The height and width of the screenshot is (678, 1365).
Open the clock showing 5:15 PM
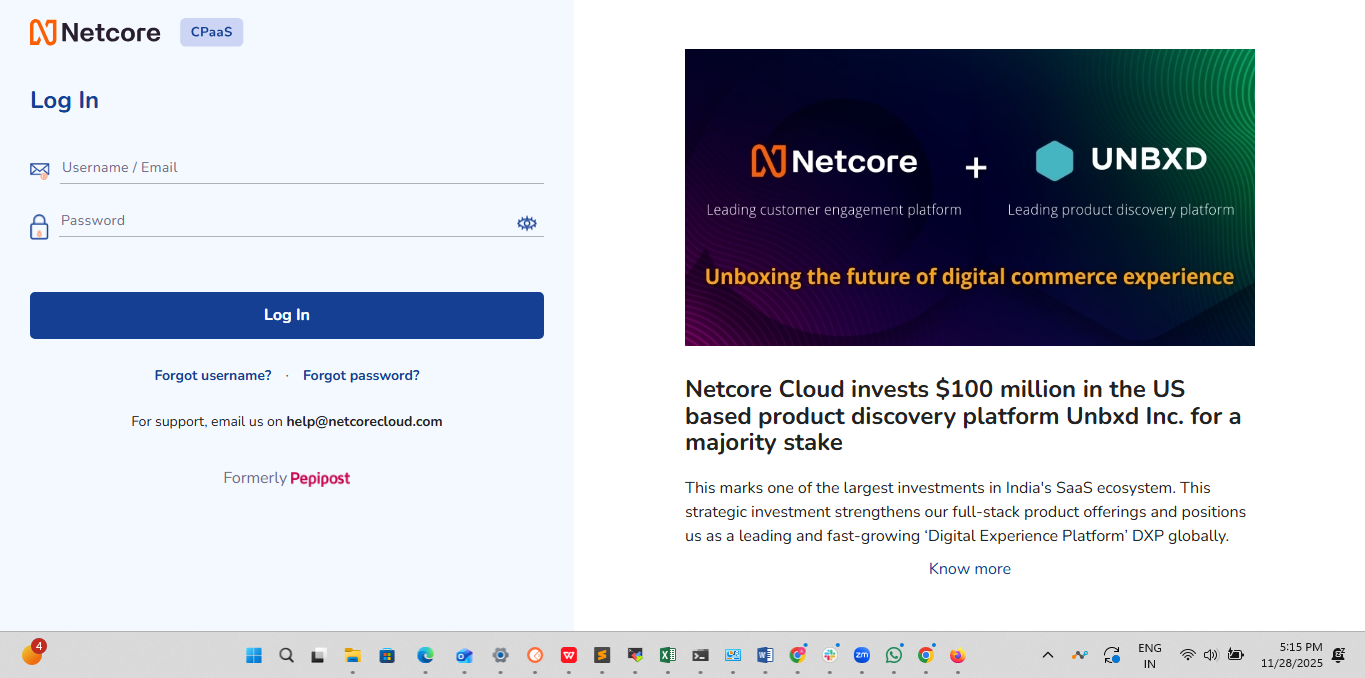tap(1291, 655)
